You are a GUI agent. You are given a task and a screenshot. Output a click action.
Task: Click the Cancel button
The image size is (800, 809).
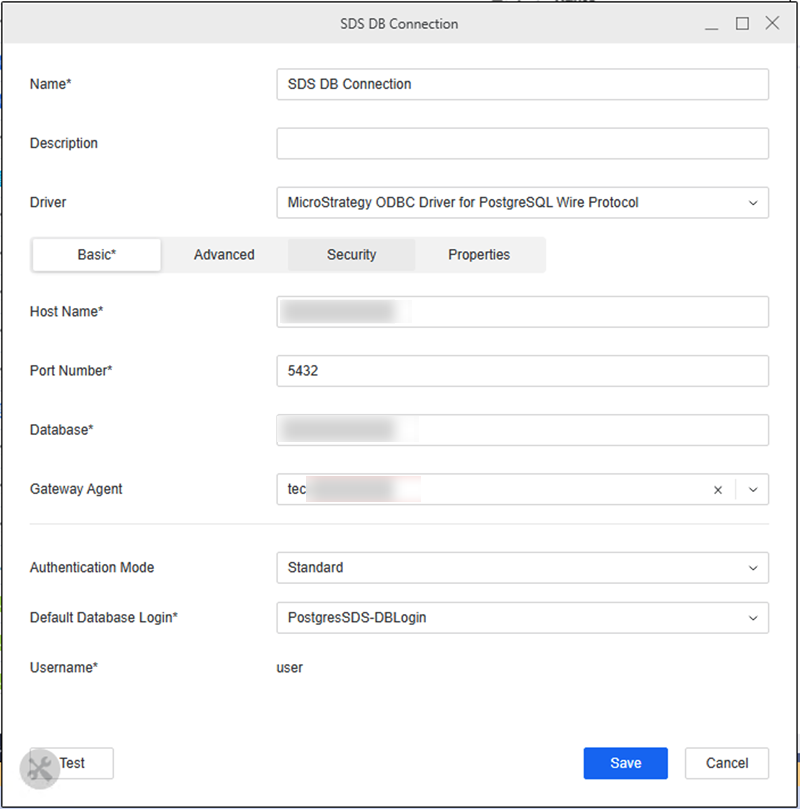pos(726,763)
